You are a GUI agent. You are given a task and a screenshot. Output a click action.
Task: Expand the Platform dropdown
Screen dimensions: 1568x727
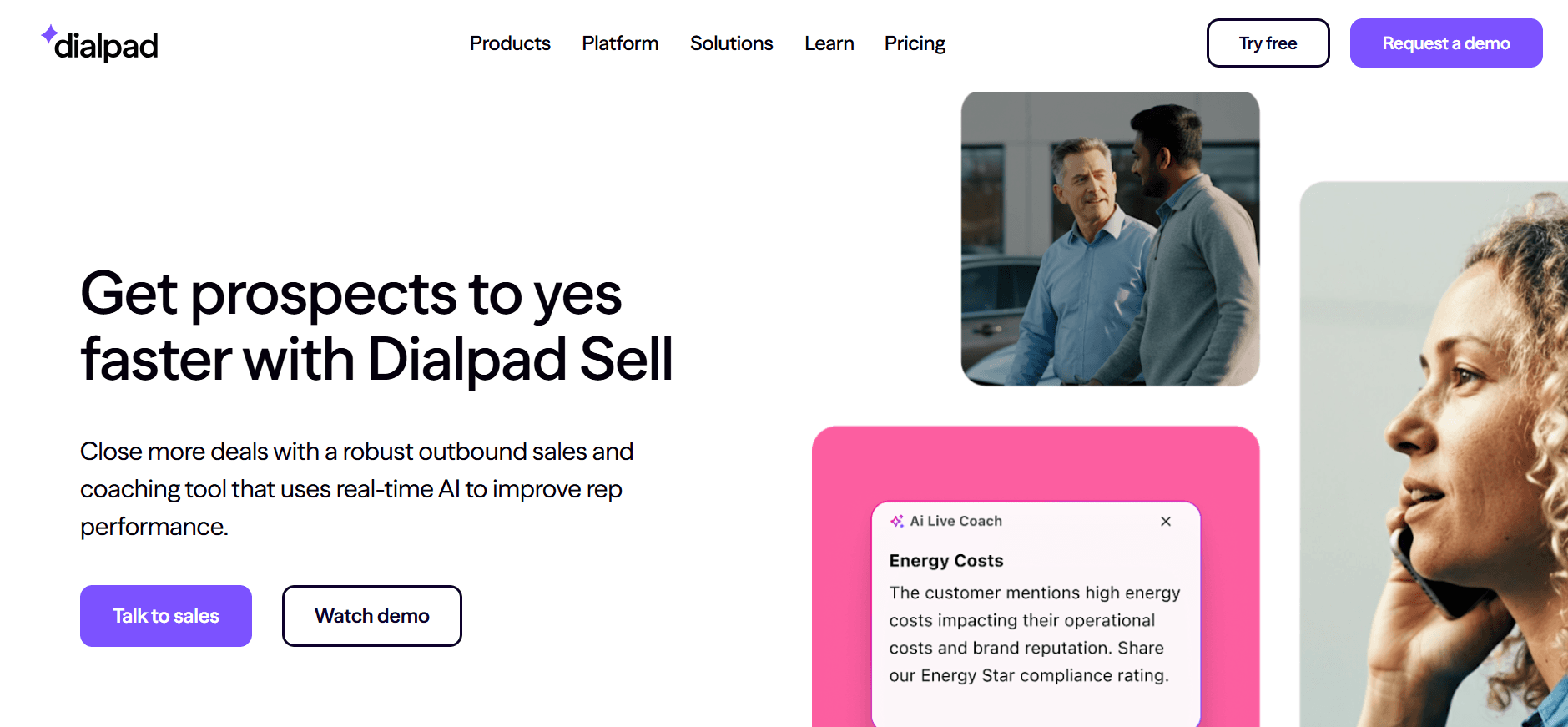coord(620,43)
